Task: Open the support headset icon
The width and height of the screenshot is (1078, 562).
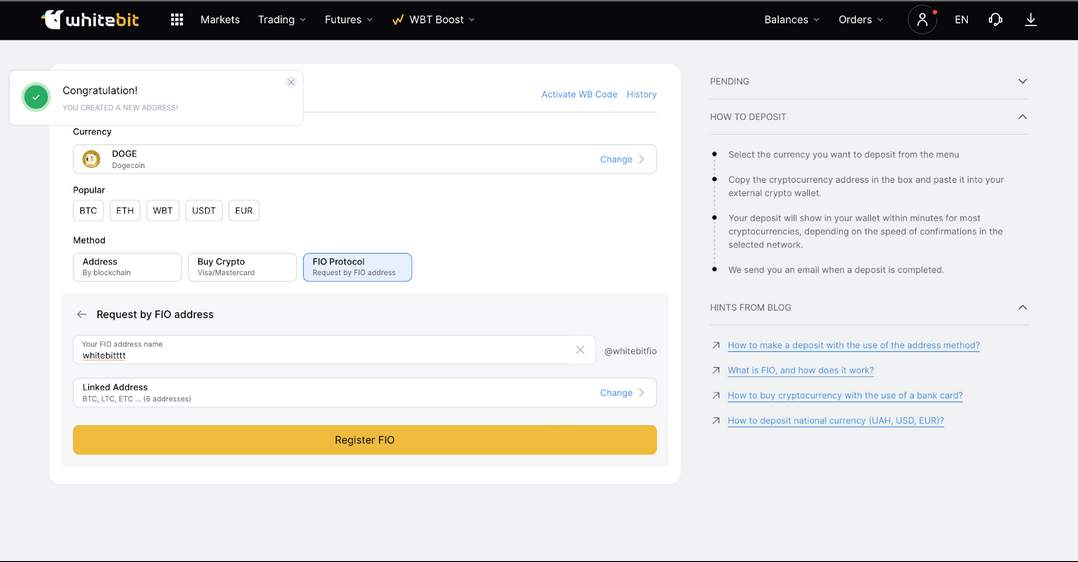Action: click(995, 19)
